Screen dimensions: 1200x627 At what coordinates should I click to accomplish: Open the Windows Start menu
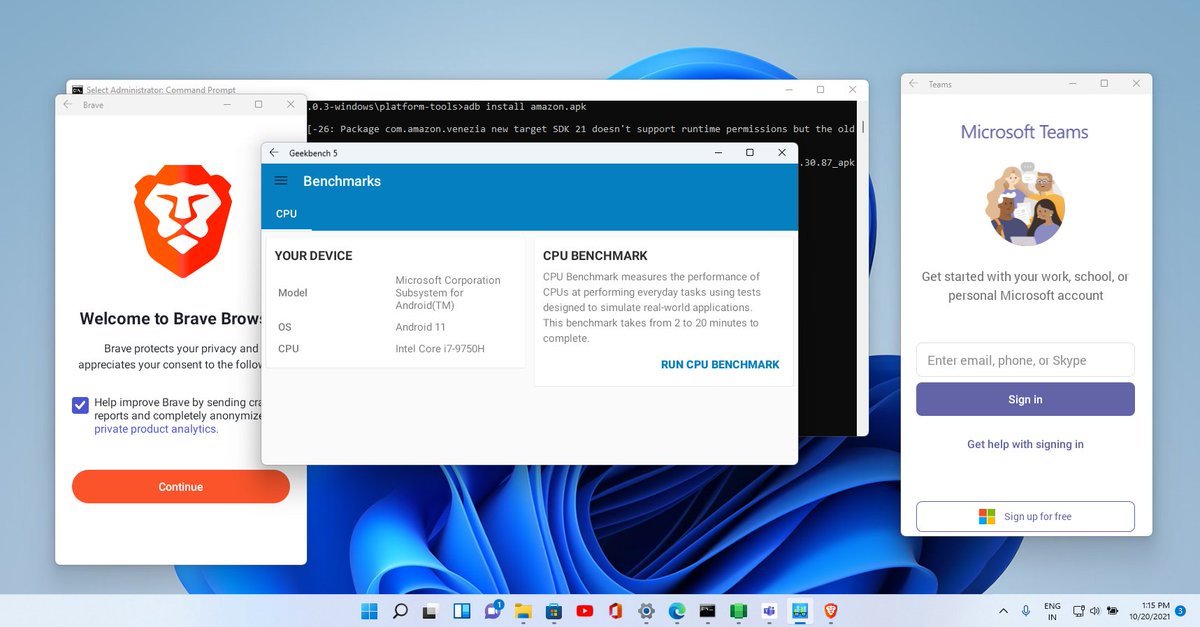(369, 611)
